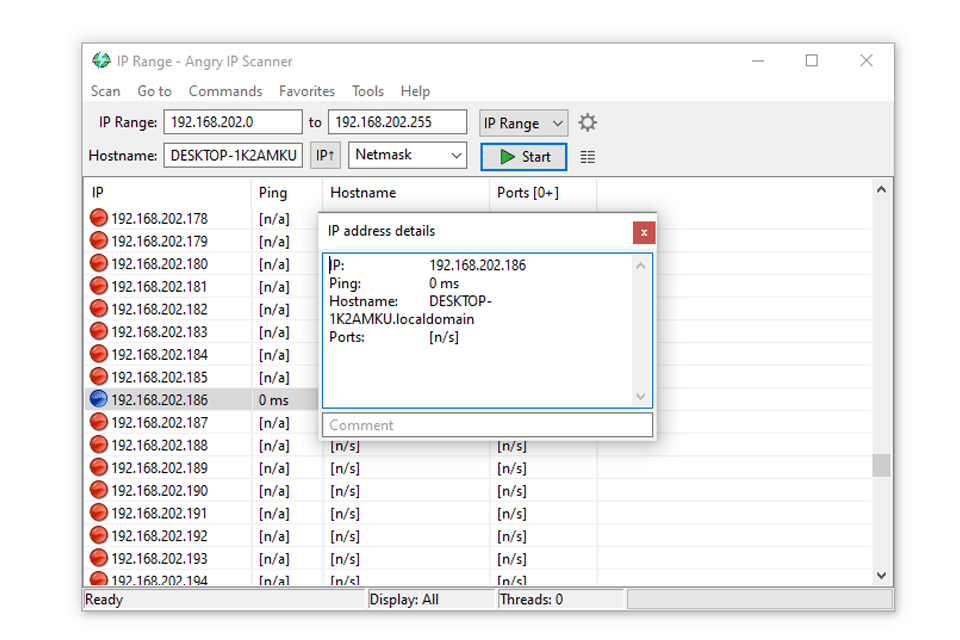960x640 pixels.
Task: Click the Display: All status bar entry
Action: coord(404,600)
